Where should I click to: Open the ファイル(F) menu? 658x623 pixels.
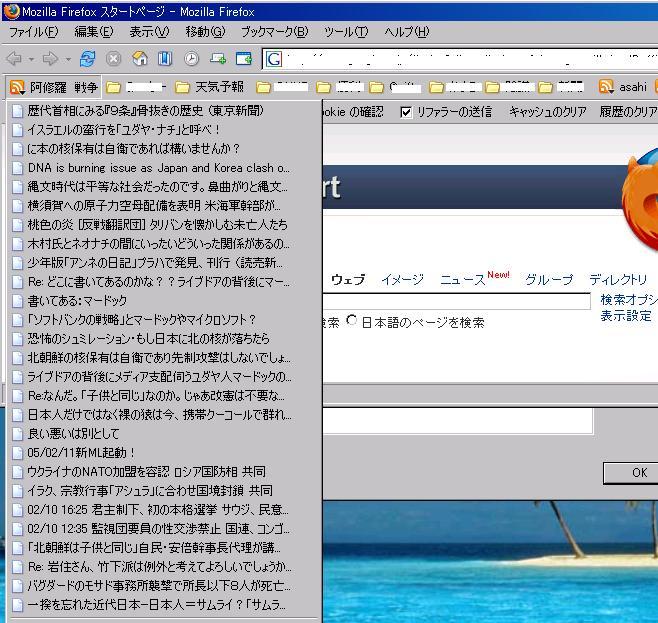pos(34,32)
